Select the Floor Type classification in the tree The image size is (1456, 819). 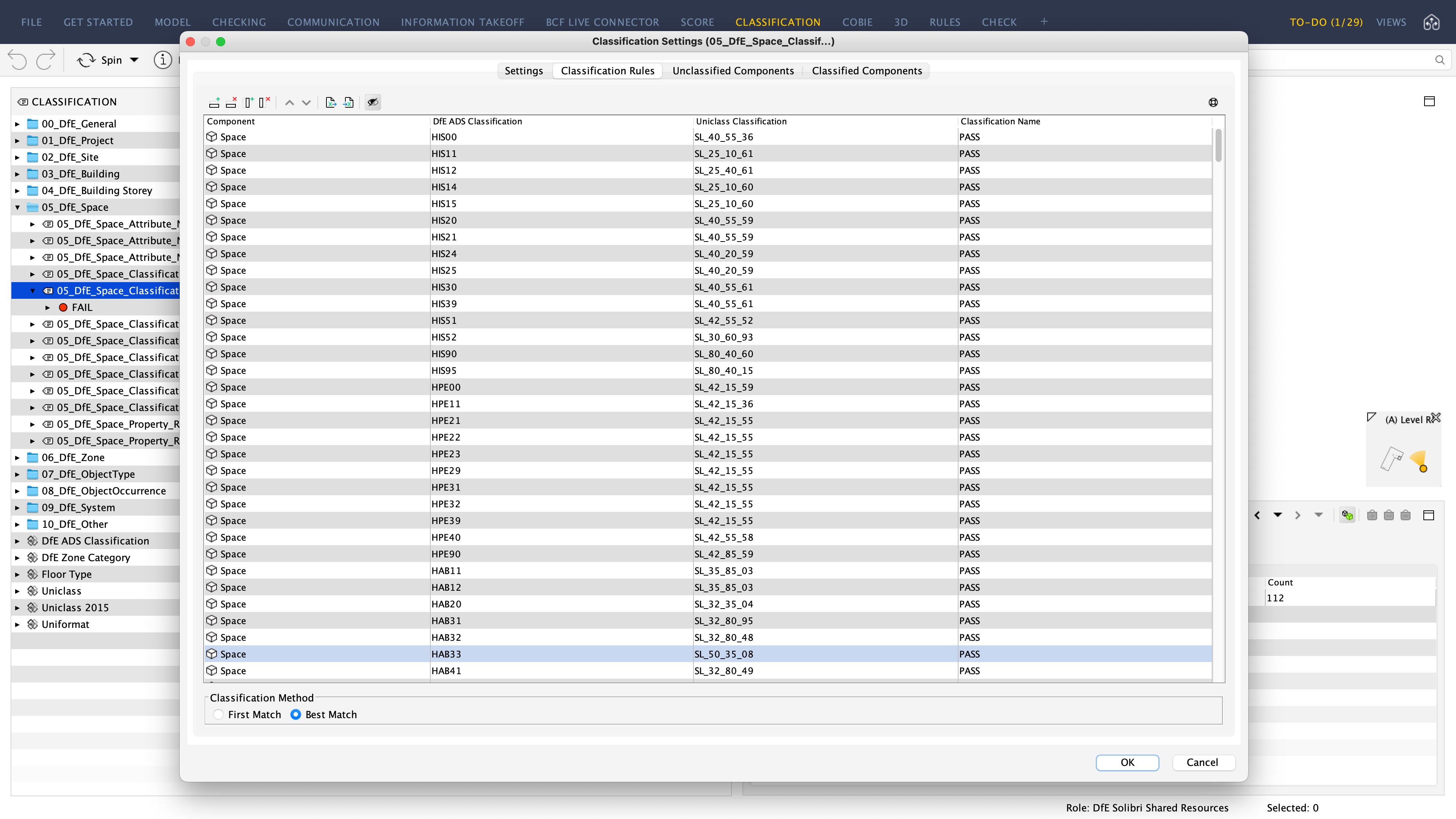point(66,574)
